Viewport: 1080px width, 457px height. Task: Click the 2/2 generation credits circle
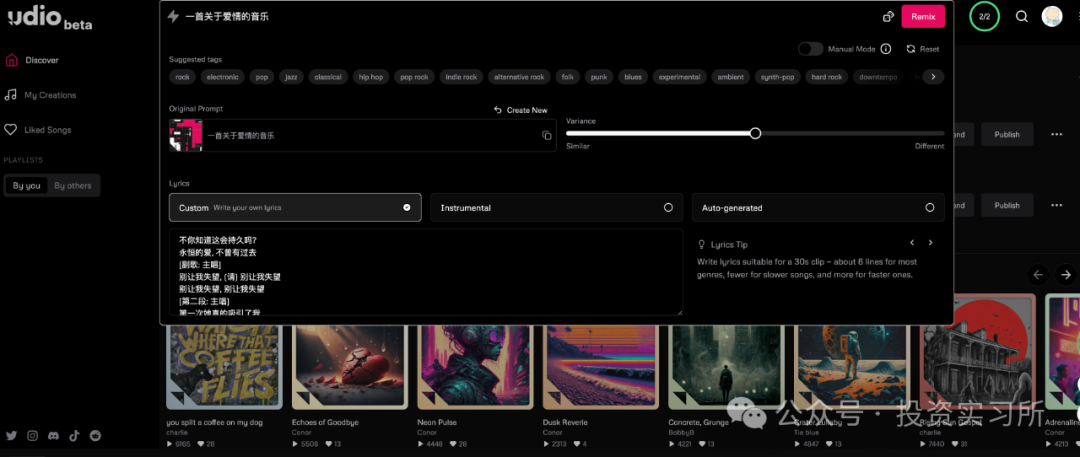click(984, 17)
